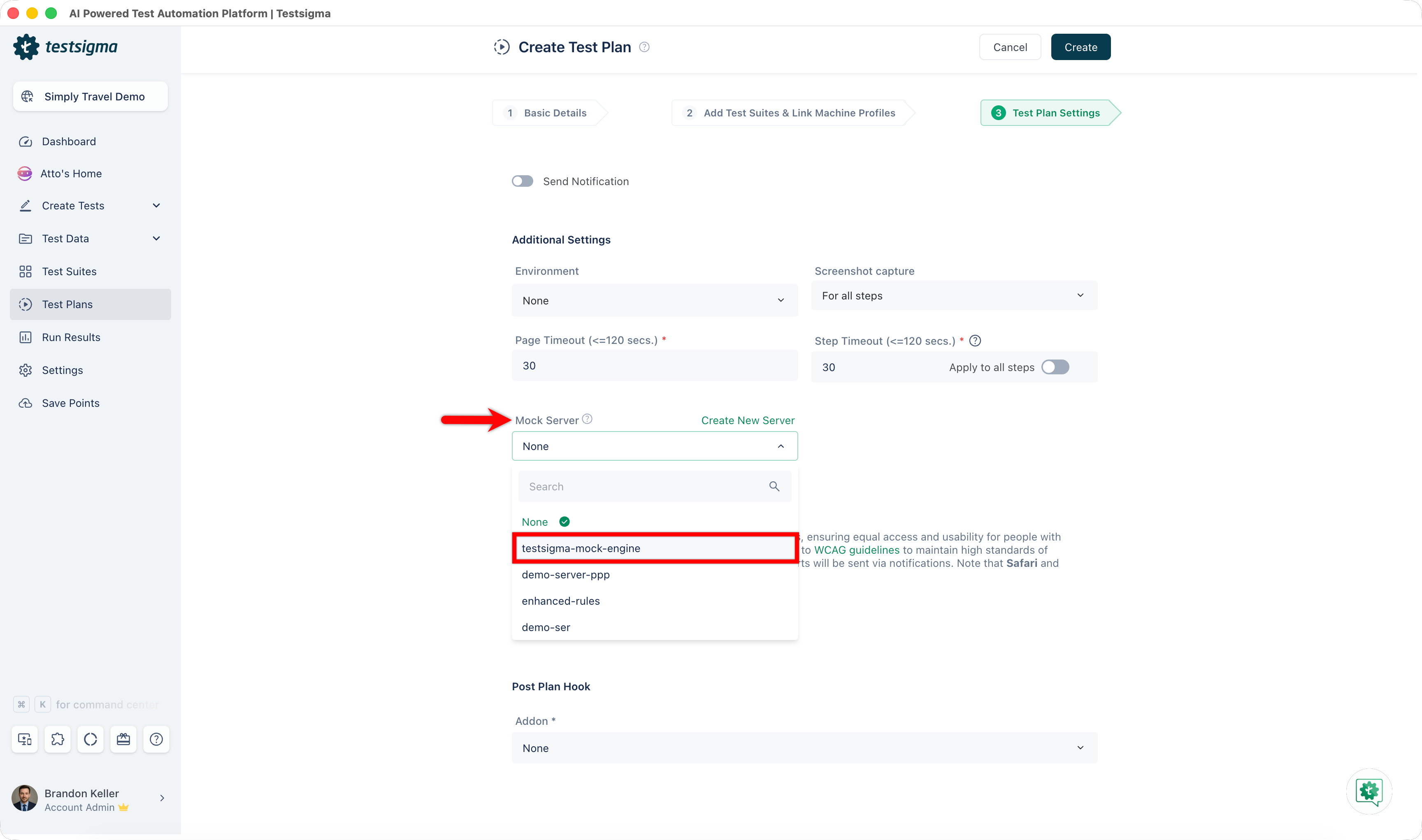Click the Save Points cloud icon
This screenshot has height=840, width=1422.
pyautogui.click(x=26, y=403)
